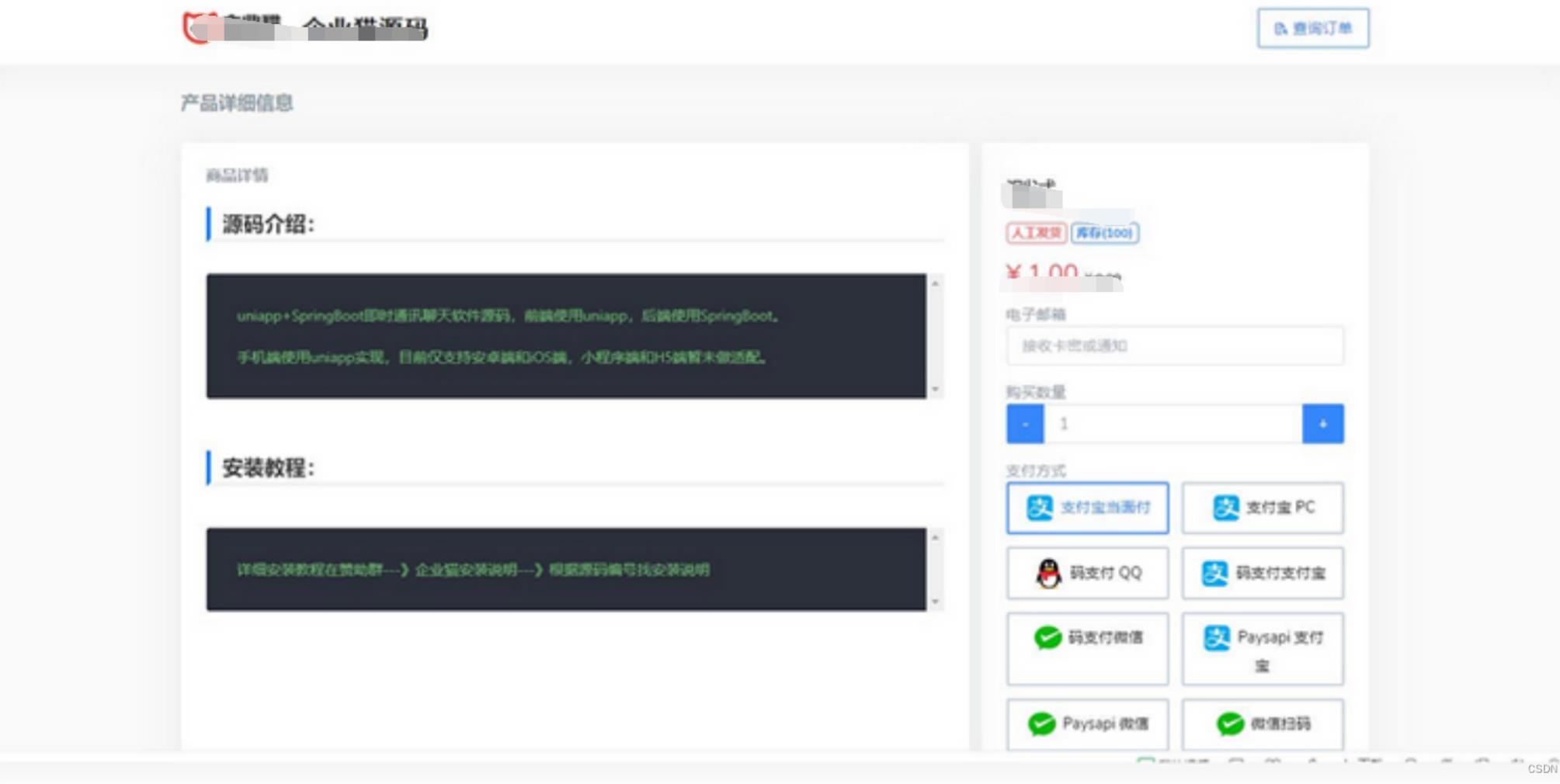Click the second line of source description
Image resolution: width=1560 pixels, height=784 pixels.
pos(502,357)
